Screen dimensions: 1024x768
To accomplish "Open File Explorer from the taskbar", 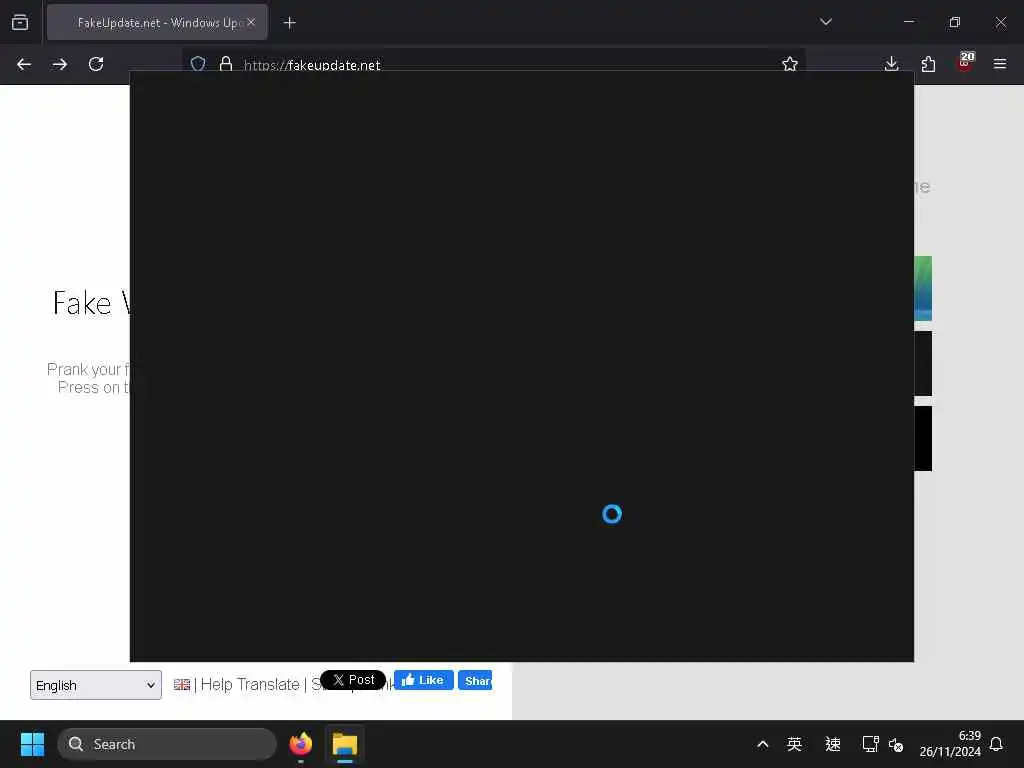I will [345, 744].
